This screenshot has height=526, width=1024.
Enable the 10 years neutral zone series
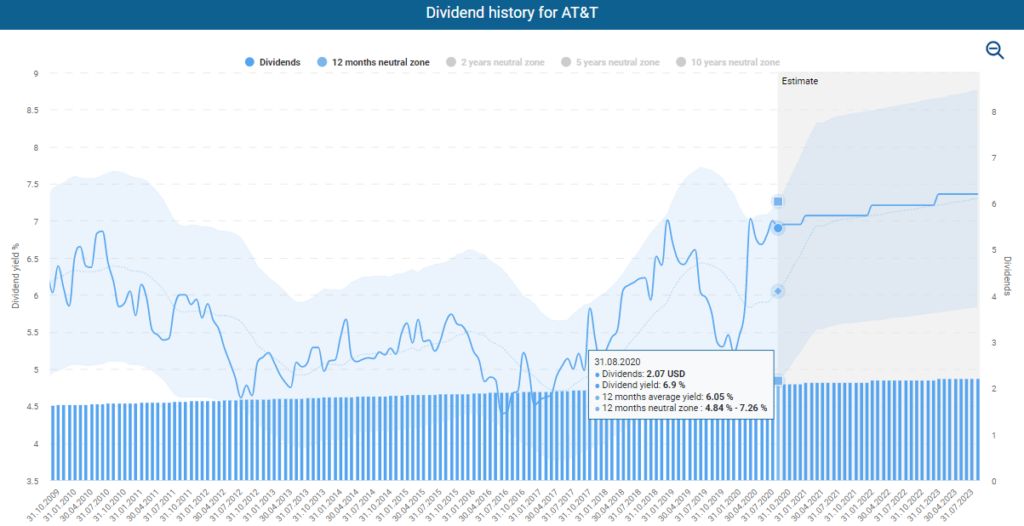coord(728,62)
